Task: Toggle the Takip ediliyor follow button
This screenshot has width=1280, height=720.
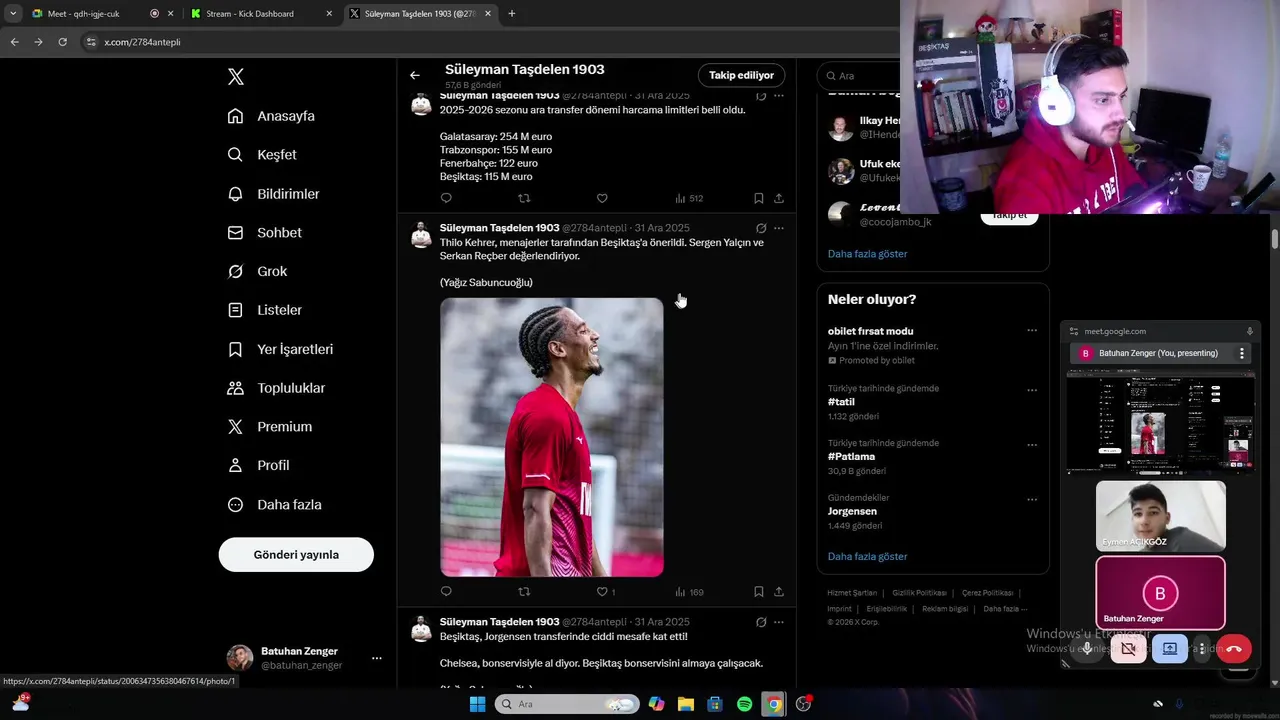Action: coord(741,75)
